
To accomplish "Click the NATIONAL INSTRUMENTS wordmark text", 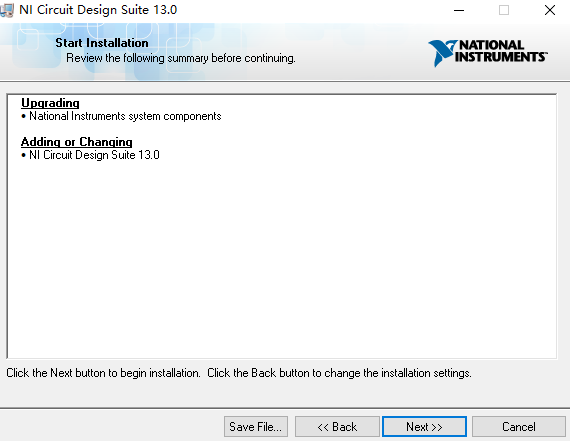I will coord(501,51).
